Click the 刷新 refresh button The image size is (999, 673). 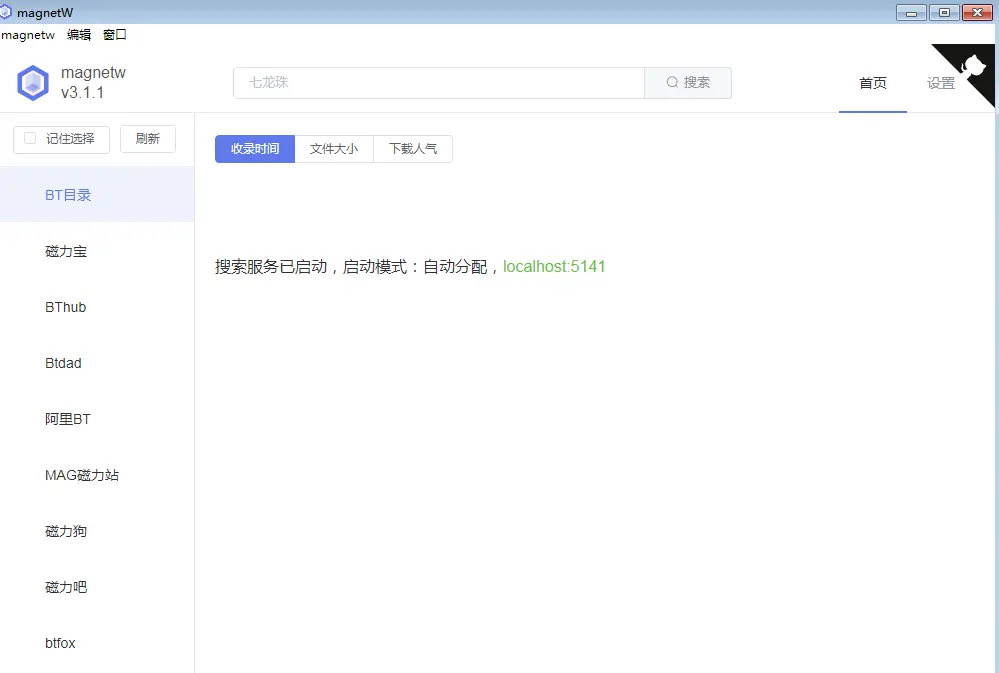[148, 139]
